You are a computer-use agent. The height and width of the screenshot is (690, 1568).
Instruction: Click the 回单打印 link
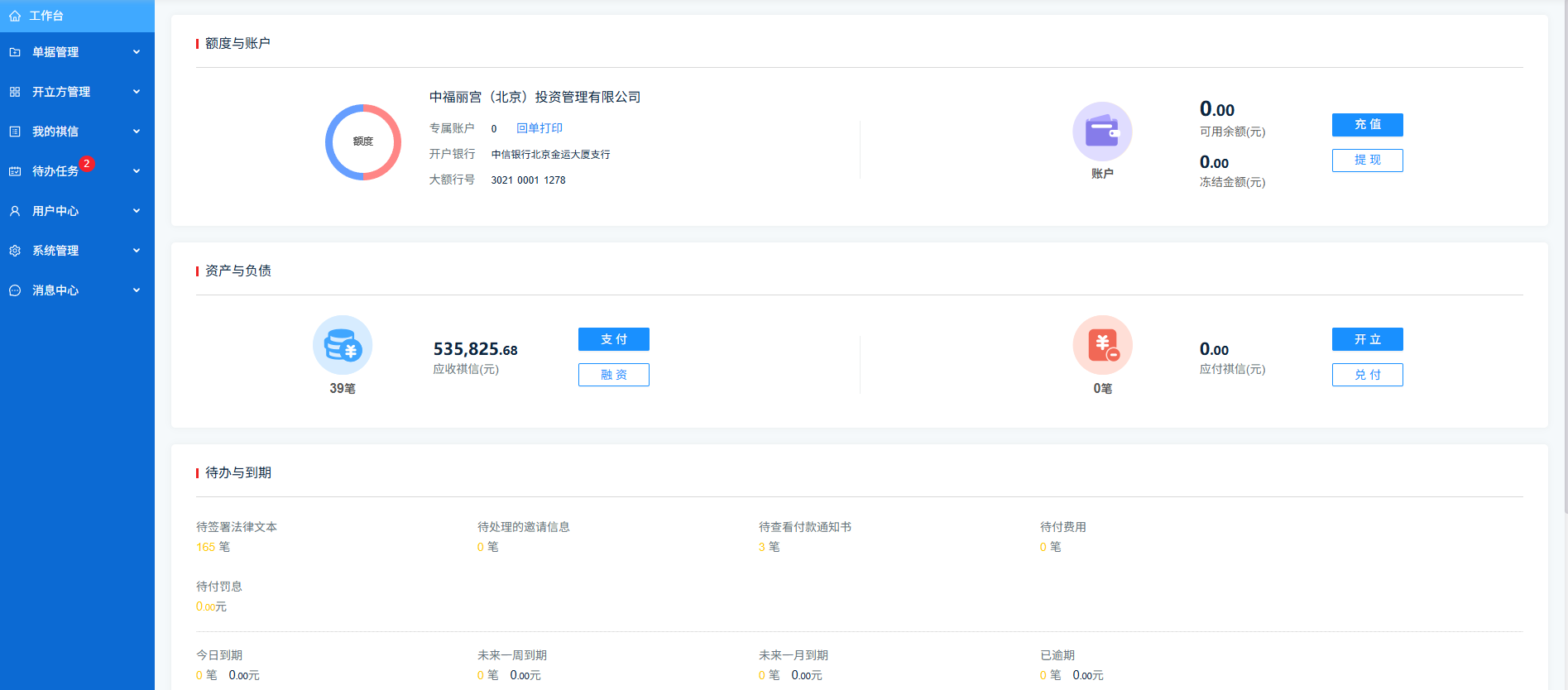(539, 128)
